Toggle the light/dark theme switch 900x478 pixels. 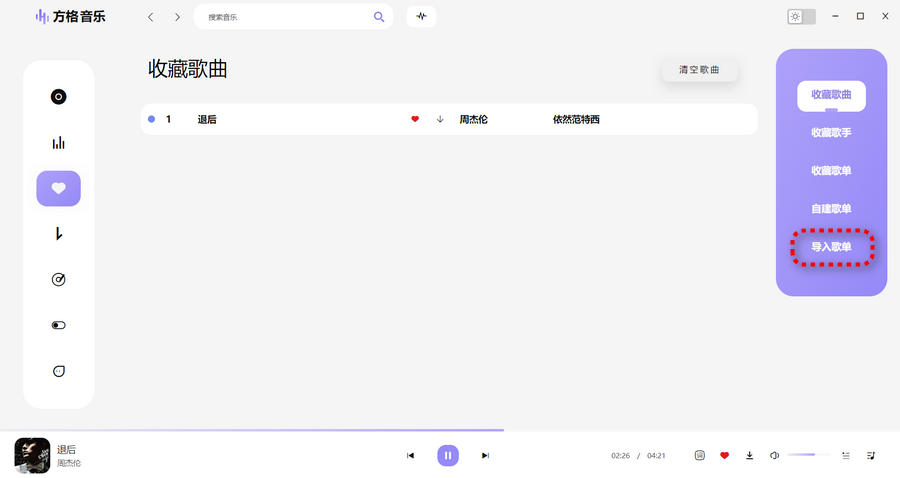click(801, 17)
